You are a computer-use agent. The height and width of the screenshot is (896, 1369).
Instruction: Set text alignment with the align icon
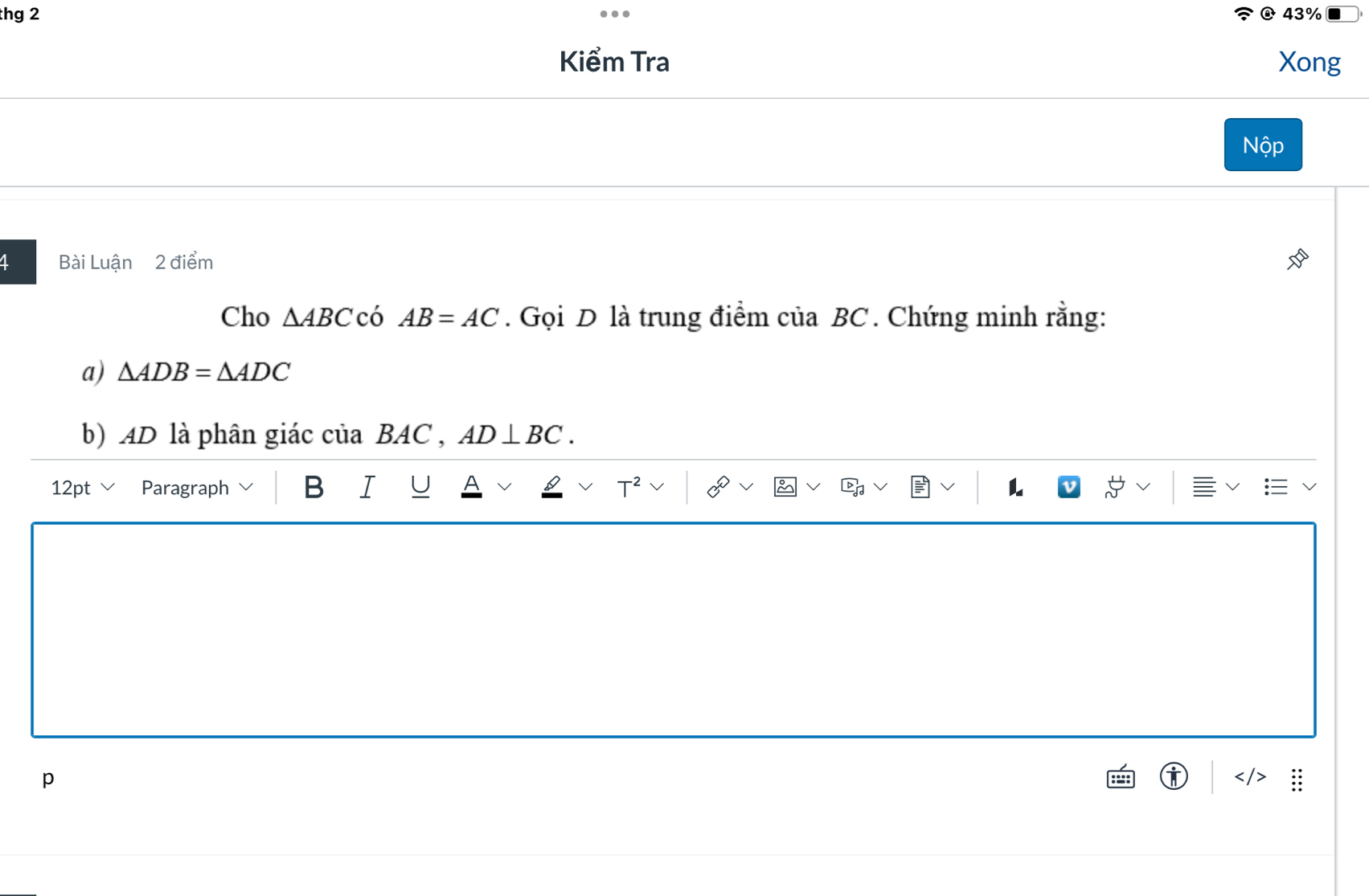tap(1203, 487)
